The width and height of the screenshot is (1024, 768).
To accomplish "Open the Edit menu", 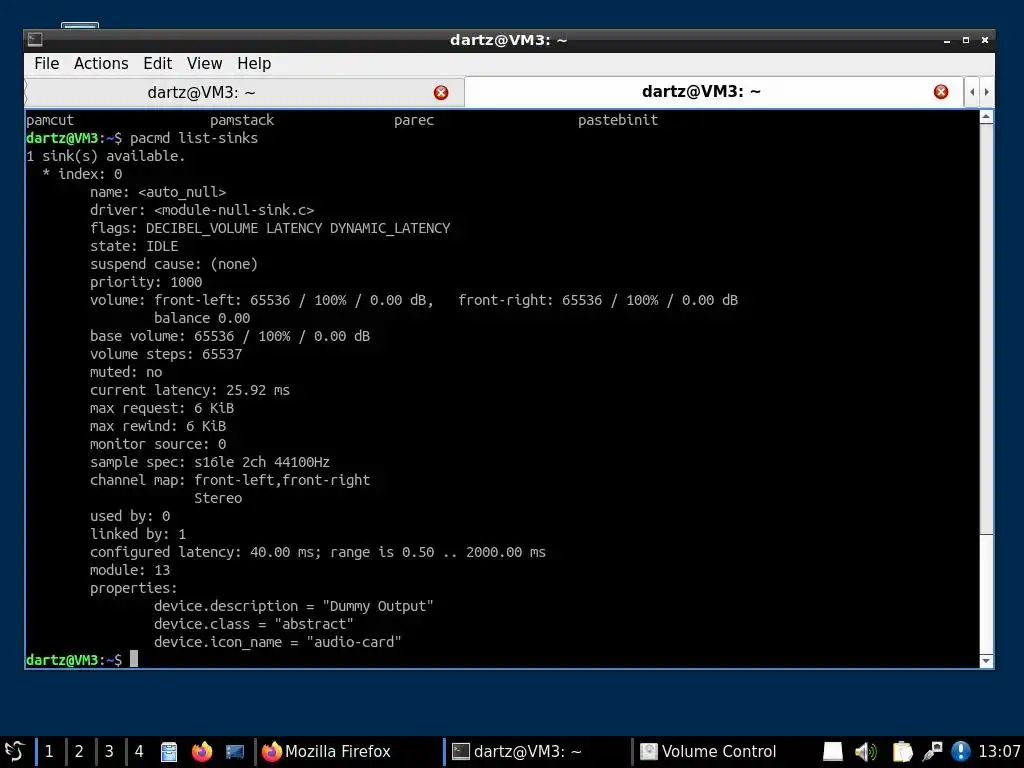I will point(157,63).
